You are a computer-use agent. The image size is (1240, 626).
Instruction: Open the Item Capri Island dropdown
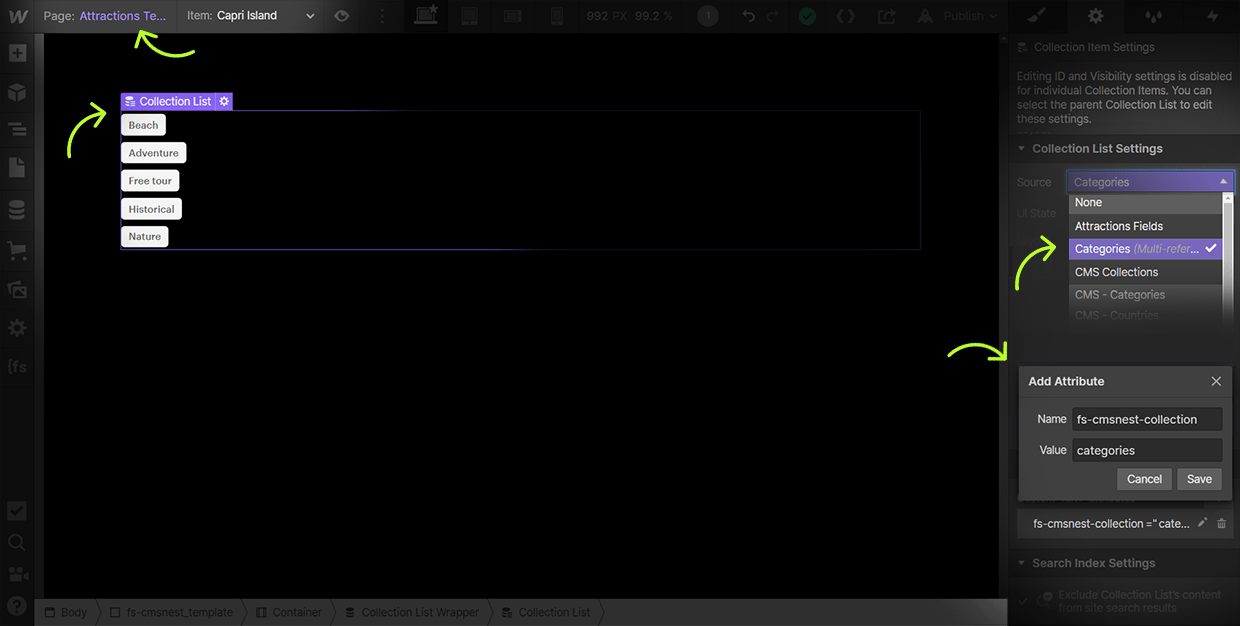point(251,16)
